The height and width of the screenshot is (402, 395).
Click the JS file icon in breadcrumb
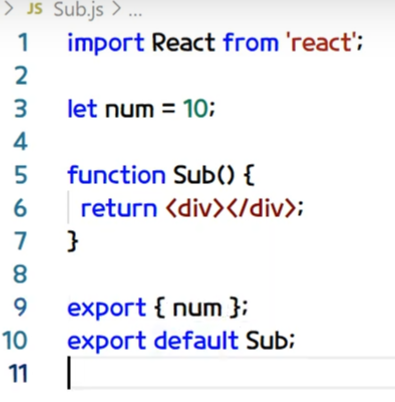[35, 9]
